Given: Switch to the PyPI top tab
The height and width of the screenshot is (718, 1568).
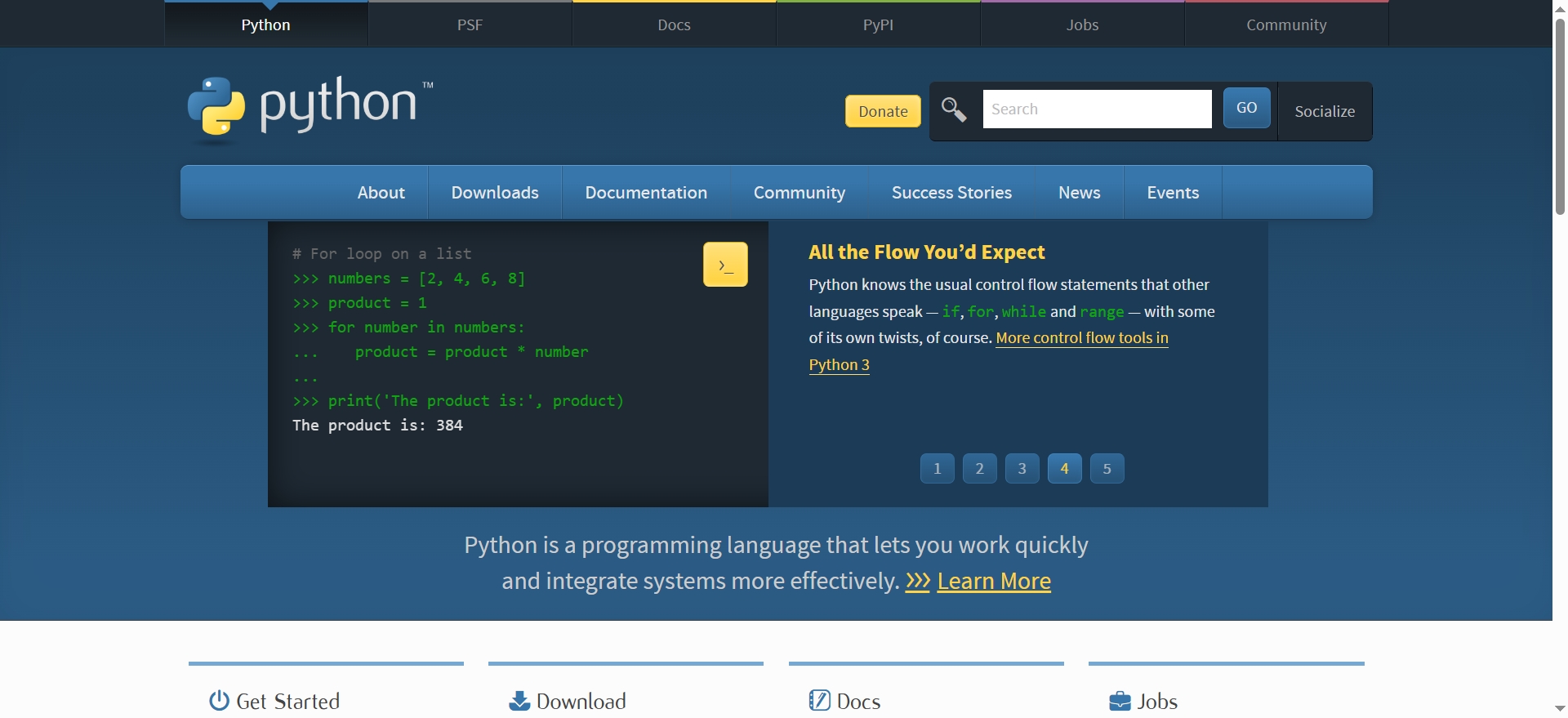Looking at the screenshot, I should coord(878,25).
